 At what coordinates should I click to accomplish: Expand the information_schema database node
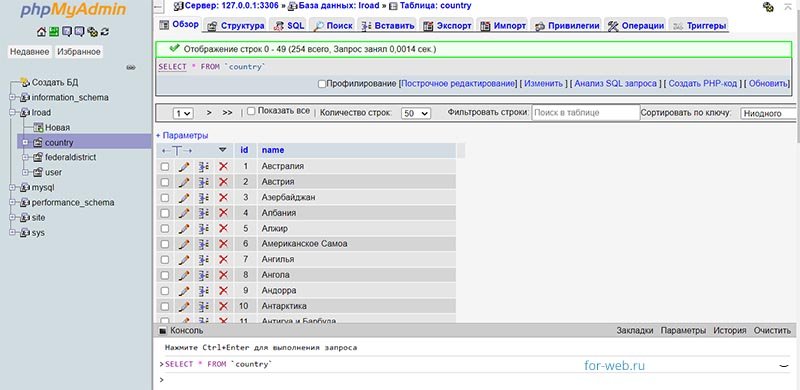(12, 98)
